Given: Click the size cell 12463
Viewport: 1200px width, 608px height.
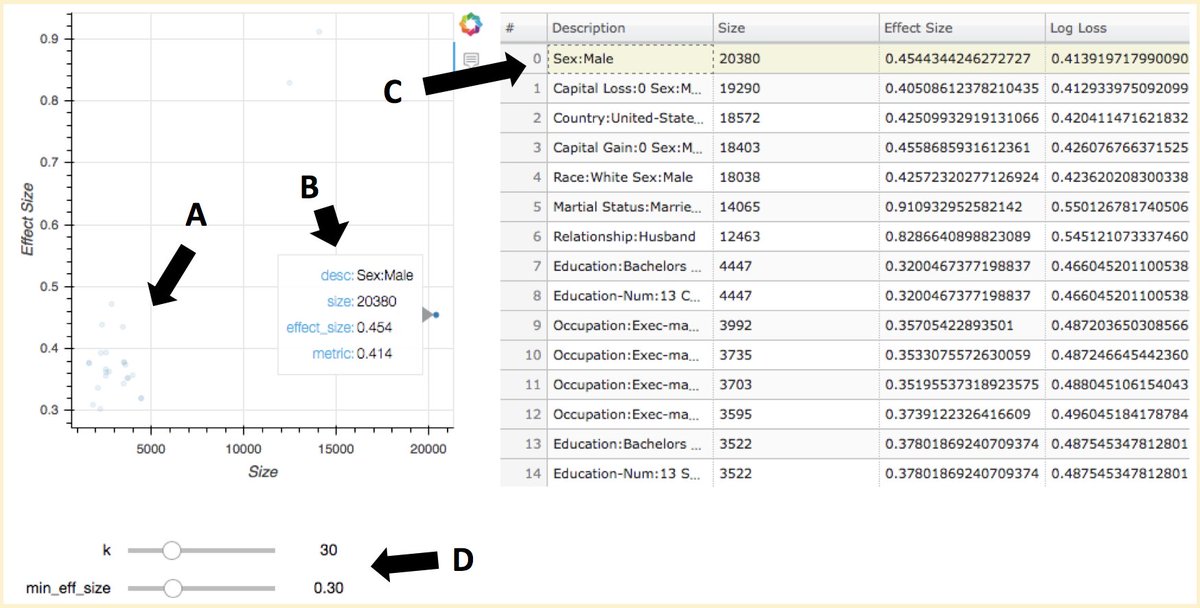Looking at the screenshot, I should pyautogui.click(x=795, y=237).
